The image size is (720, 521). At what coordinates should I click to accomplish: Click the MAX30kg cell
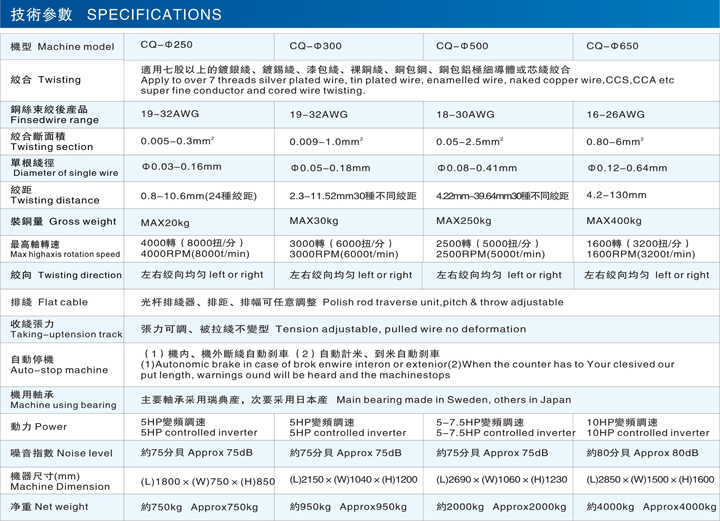pyautogui.click(x=314, y=221)
